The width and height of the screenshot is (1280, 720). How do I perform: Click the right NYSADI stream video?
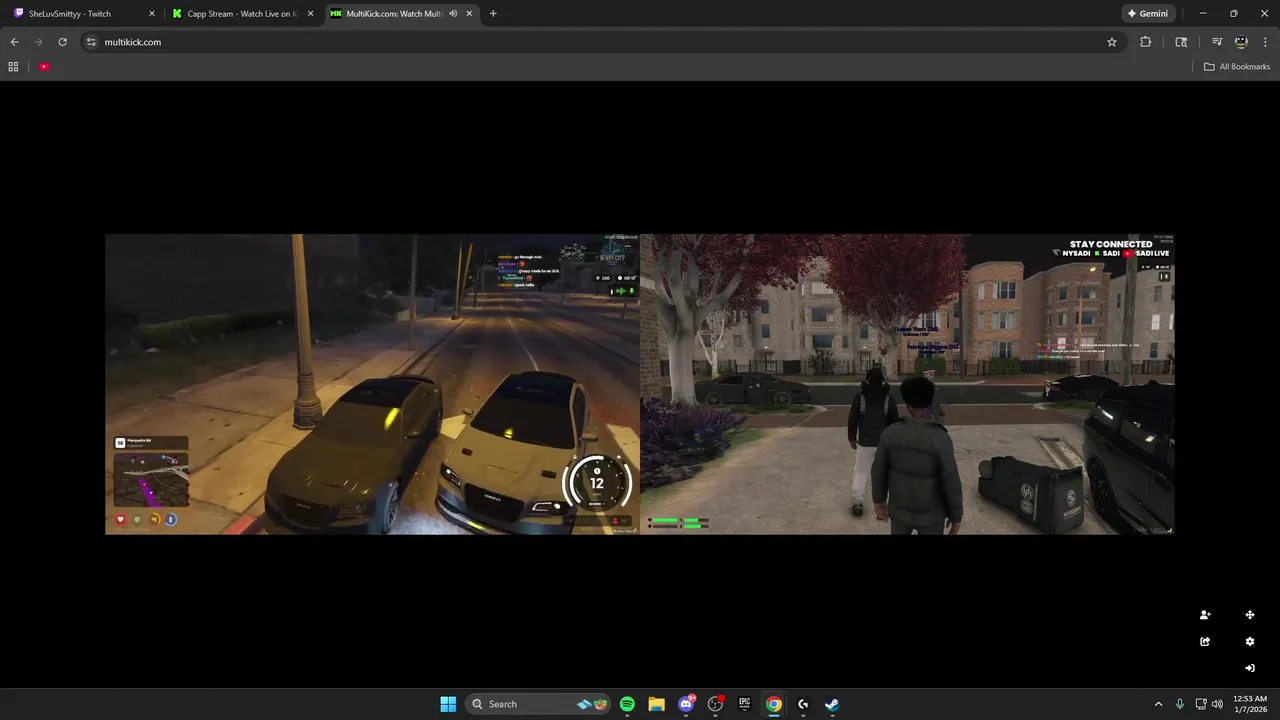click(907, 384)
